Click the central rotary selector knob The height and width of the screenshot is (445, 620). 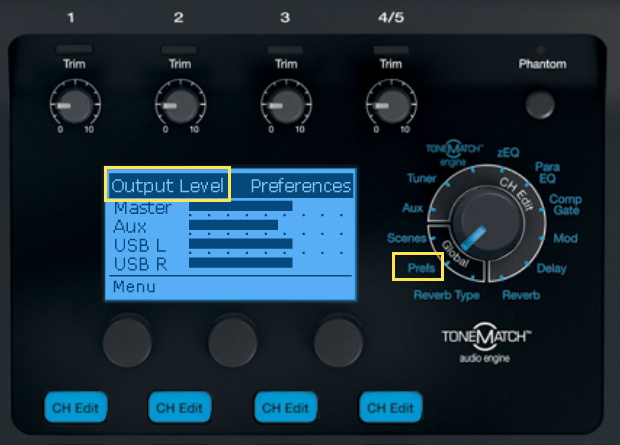485,221
